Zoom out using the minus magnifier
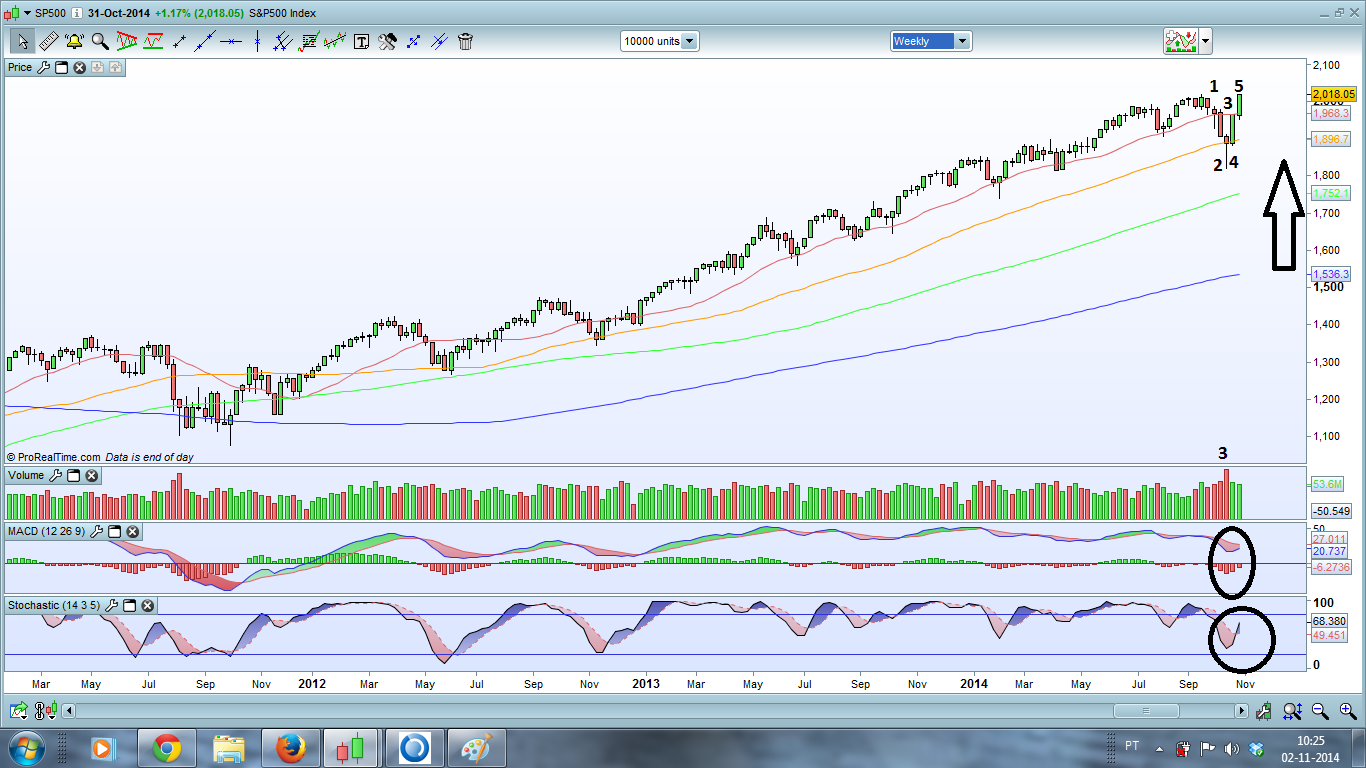Image resolution: width=1366 pixels, height=768 pixels. [x=1320, y=711]
